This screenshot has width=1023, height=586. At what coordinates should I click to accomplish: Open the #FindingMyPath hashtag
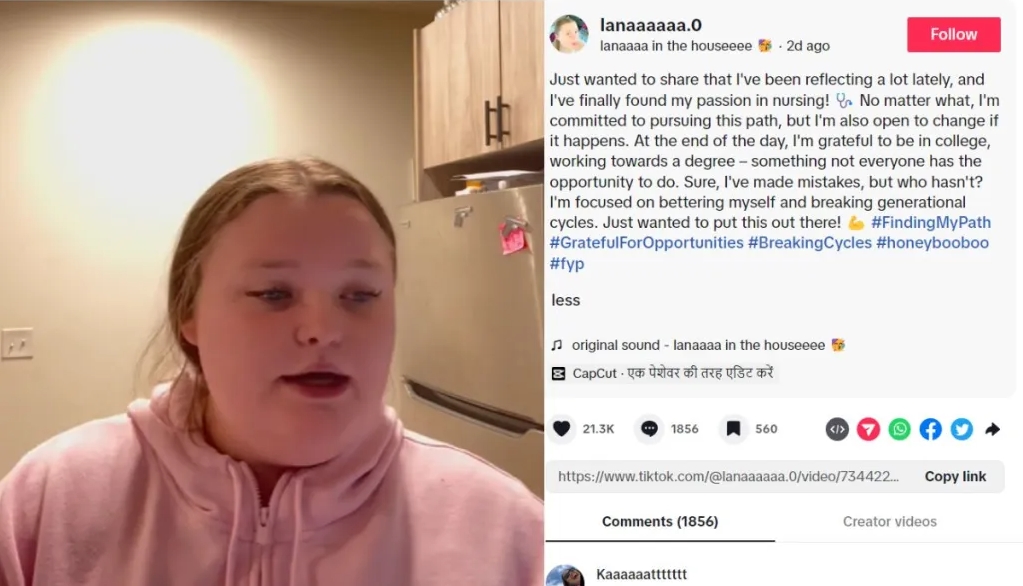[931, 223]
